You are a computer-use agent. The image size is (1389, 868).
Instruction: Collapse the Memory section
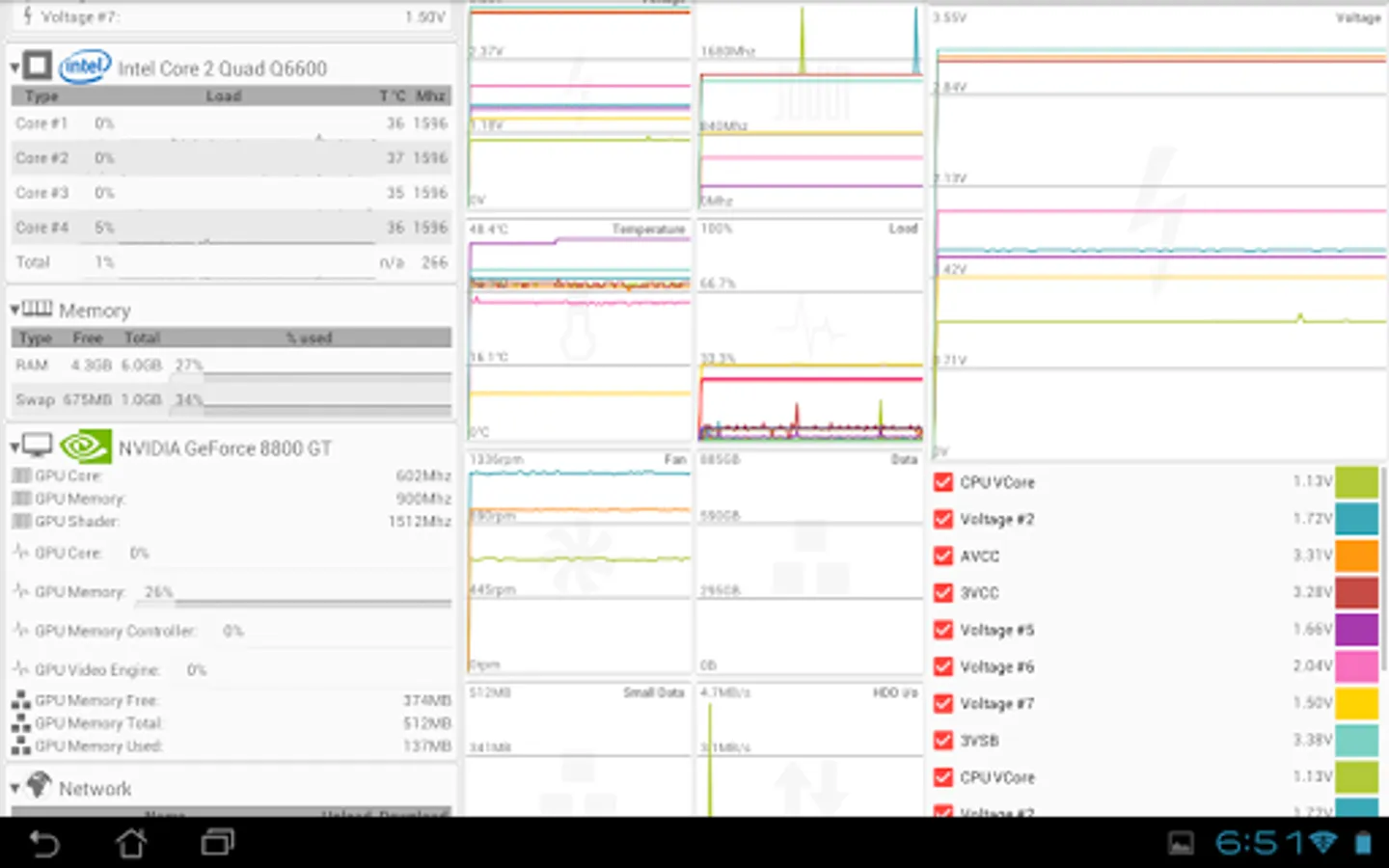click(x=14, y=310)
